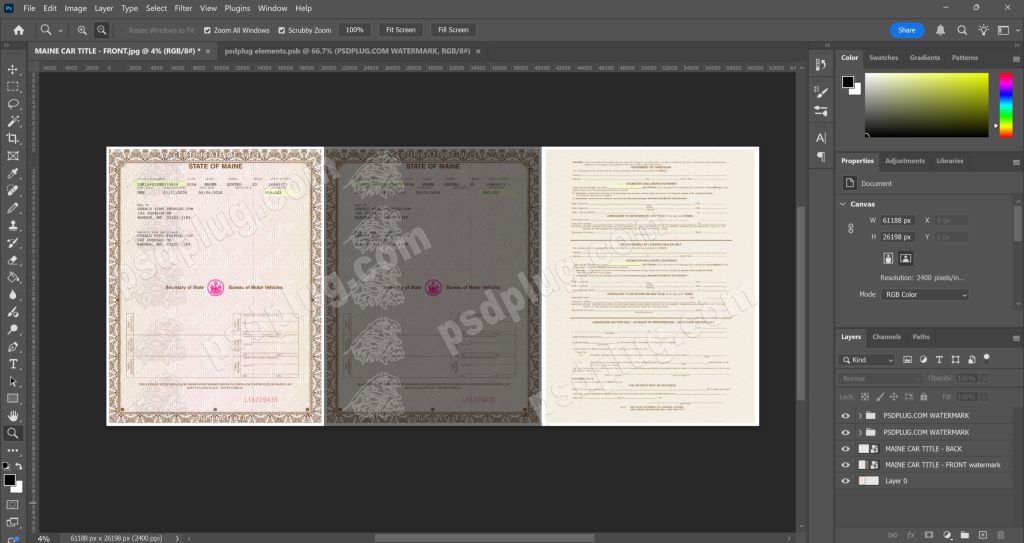Click the Home icon in options bar
The height and width of the screenshot is (543, 1024).
18,30
